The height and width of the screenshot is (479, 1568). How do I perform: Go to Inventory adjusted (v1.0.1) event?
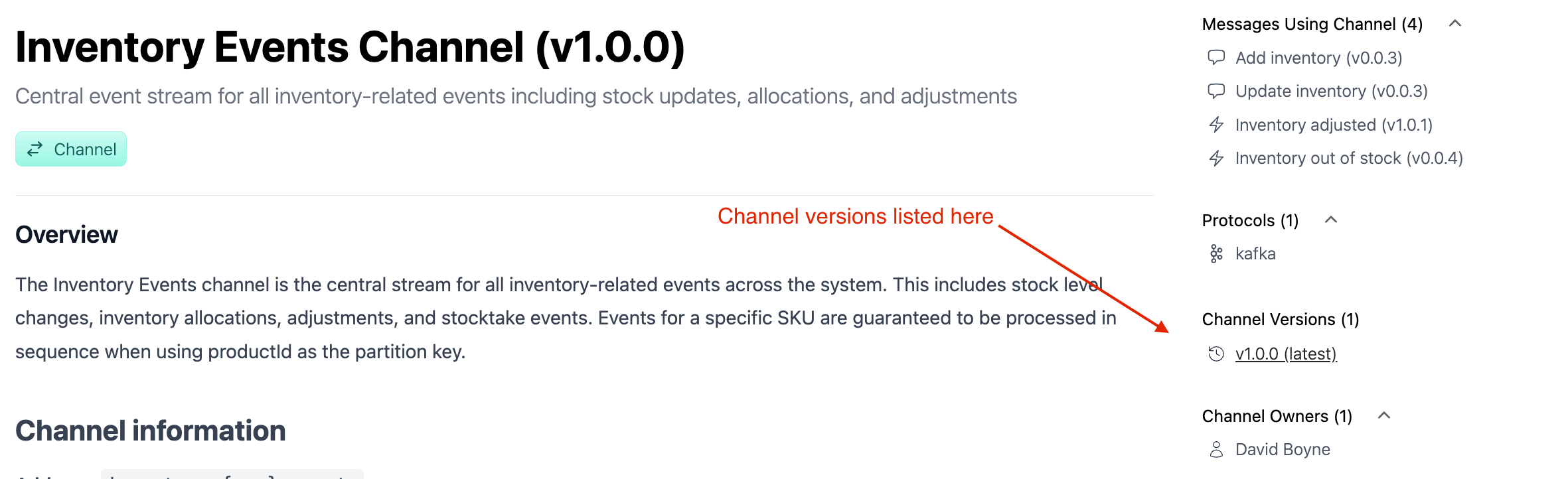click(x=1334, y=125)
